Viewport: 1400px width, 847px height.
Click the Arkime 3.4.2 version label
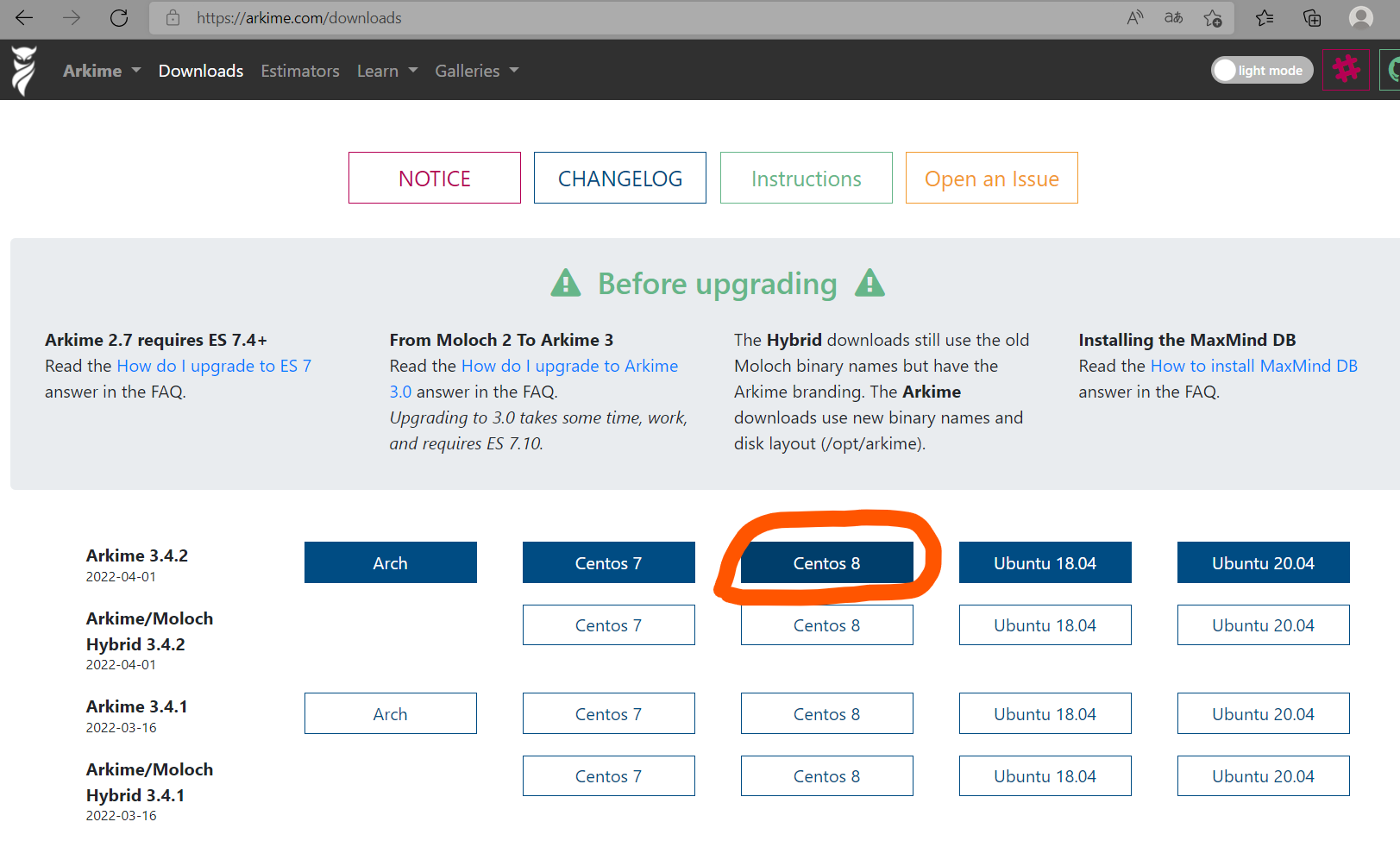click(137, 555)
